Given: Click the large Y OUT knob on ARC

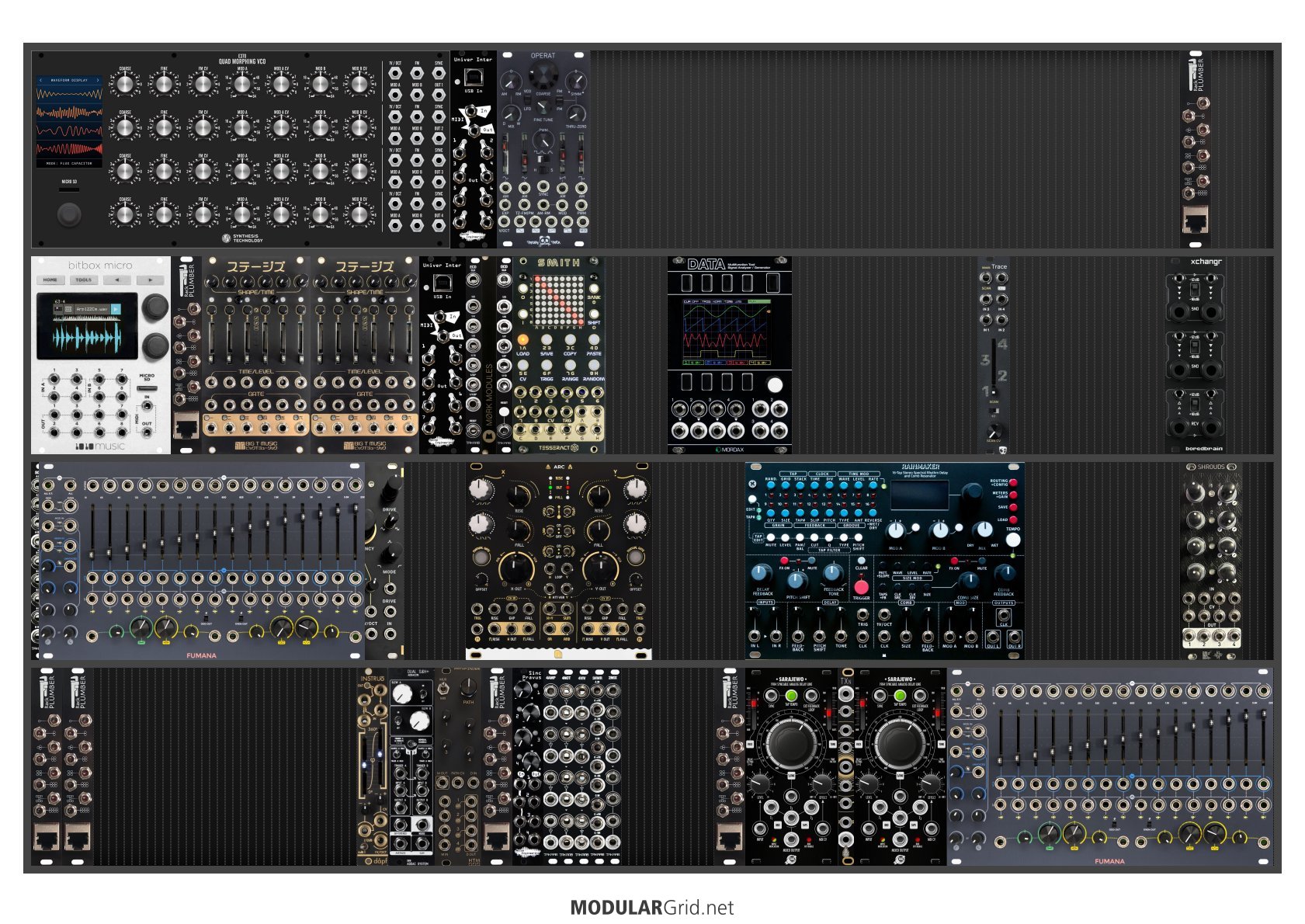Looking at the screenshot, I should tap(602, 568).
